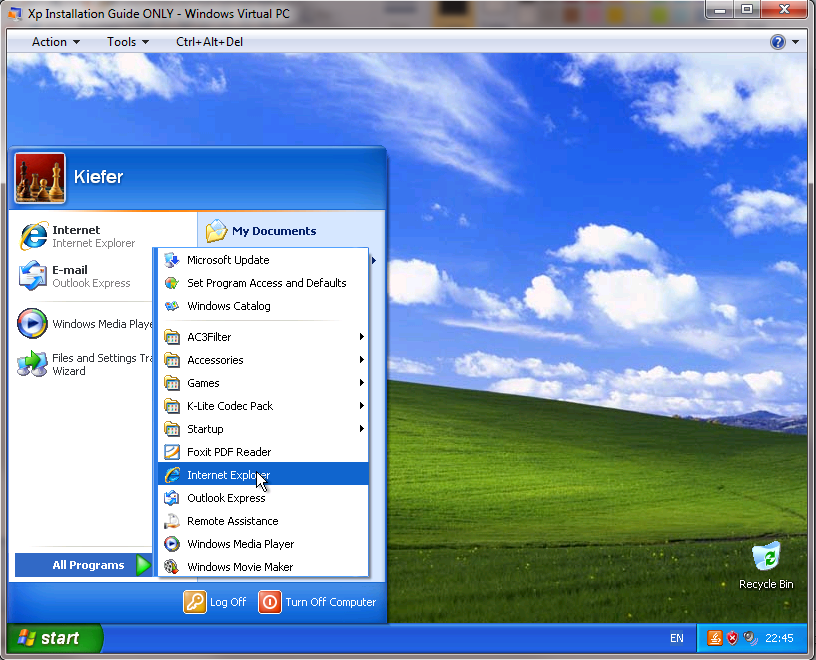Screen dimensions: 816x660
Task: Expand the AC3Filter submenu arrow
Action: 362,337
